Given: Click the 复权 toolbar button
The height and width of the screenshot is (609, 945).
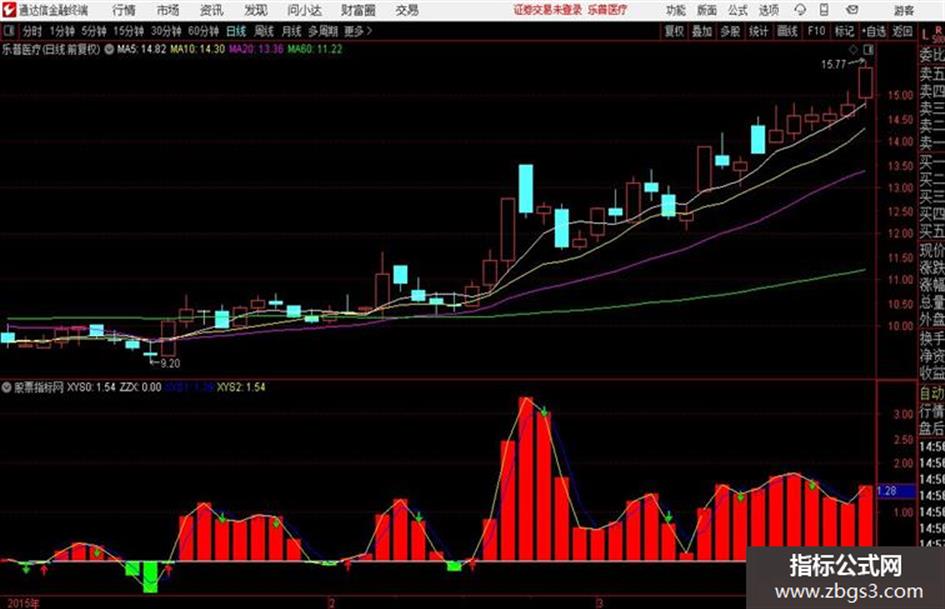Looking at the screenshot, I should pyautogui.click(x=674, y=31).
